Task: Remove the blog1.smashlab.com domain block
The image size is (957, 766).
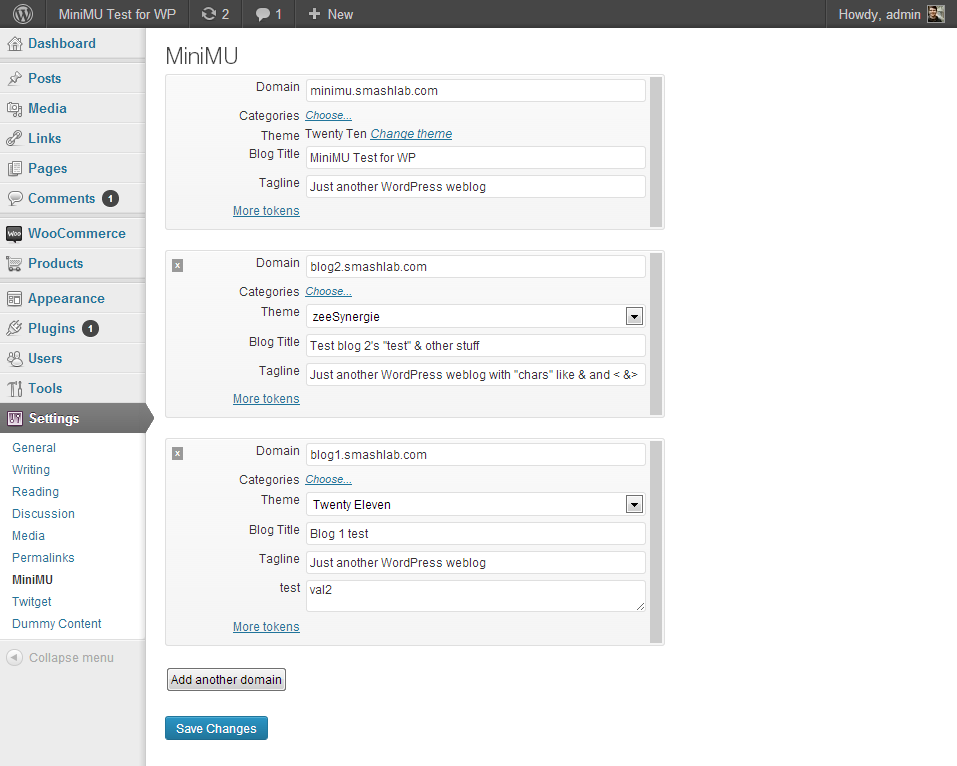Action: coord(178,453)
